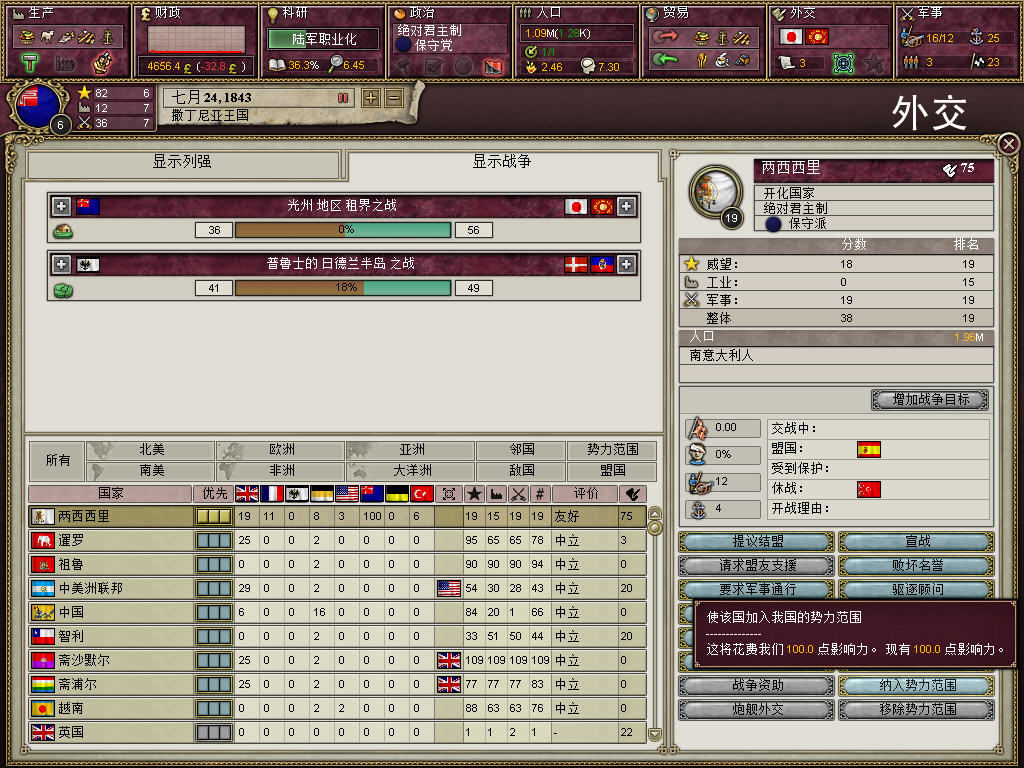Sort by the crossed swords military column
Screen dimensions: 1024x768
[518, 494]
